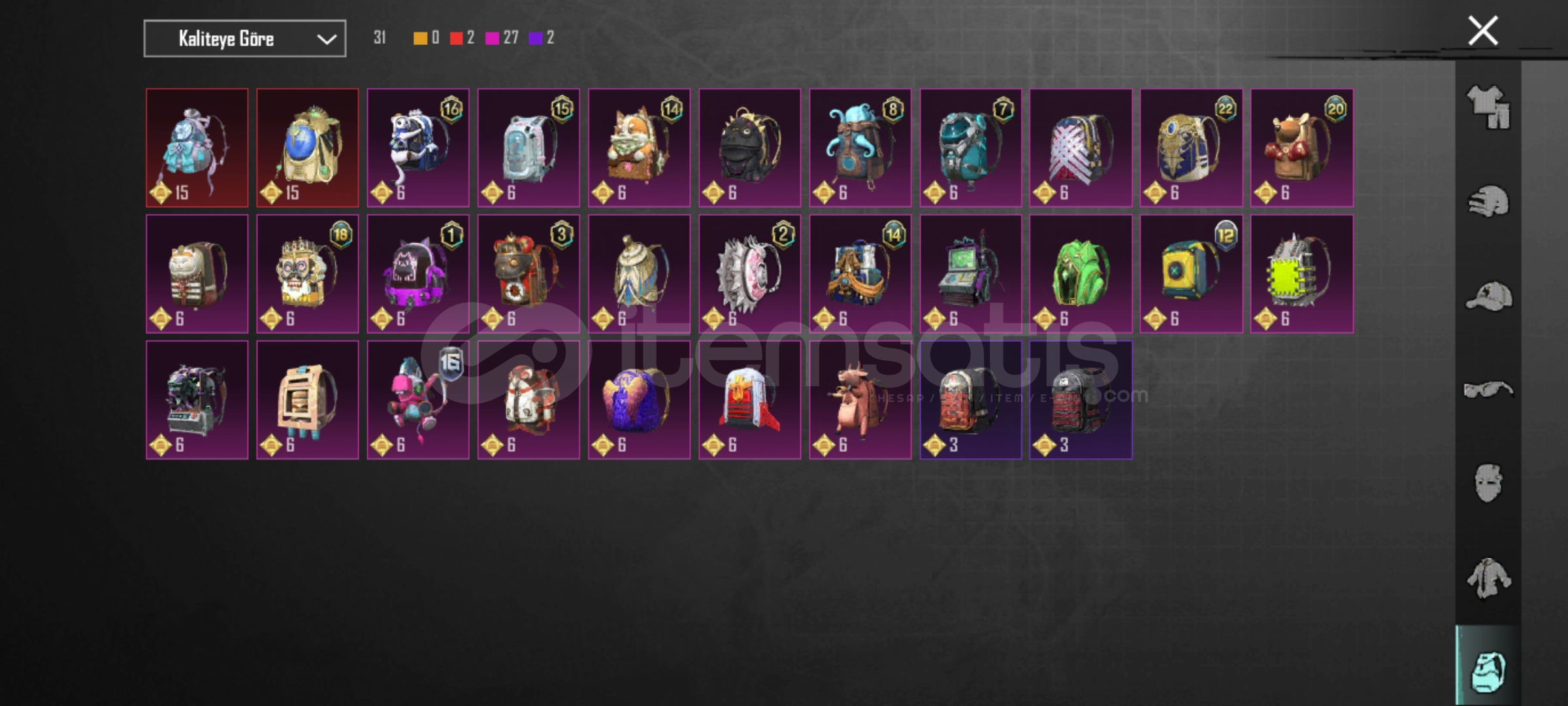Select the orange shiba dog backpack

pos(639,148)
